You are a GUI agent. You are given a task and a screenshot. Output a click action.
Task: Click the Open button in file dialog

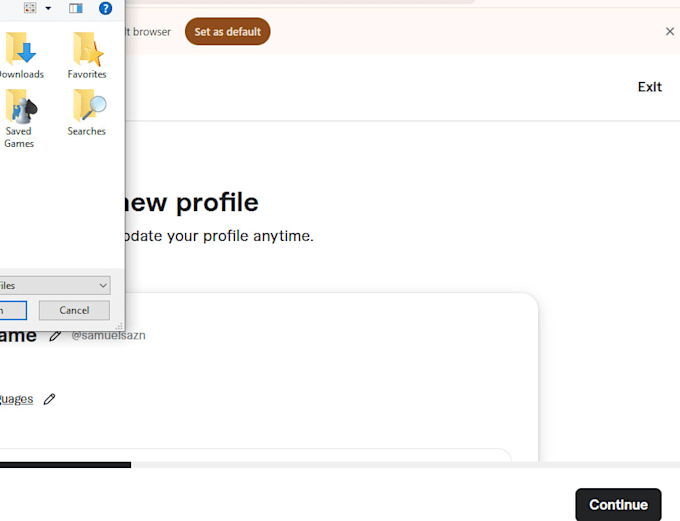(13, 311)
